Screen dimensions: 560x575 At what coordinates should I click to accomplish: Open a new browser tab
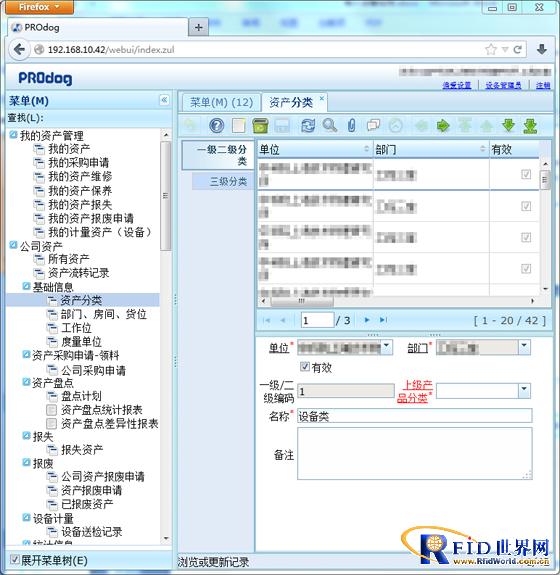198,27
